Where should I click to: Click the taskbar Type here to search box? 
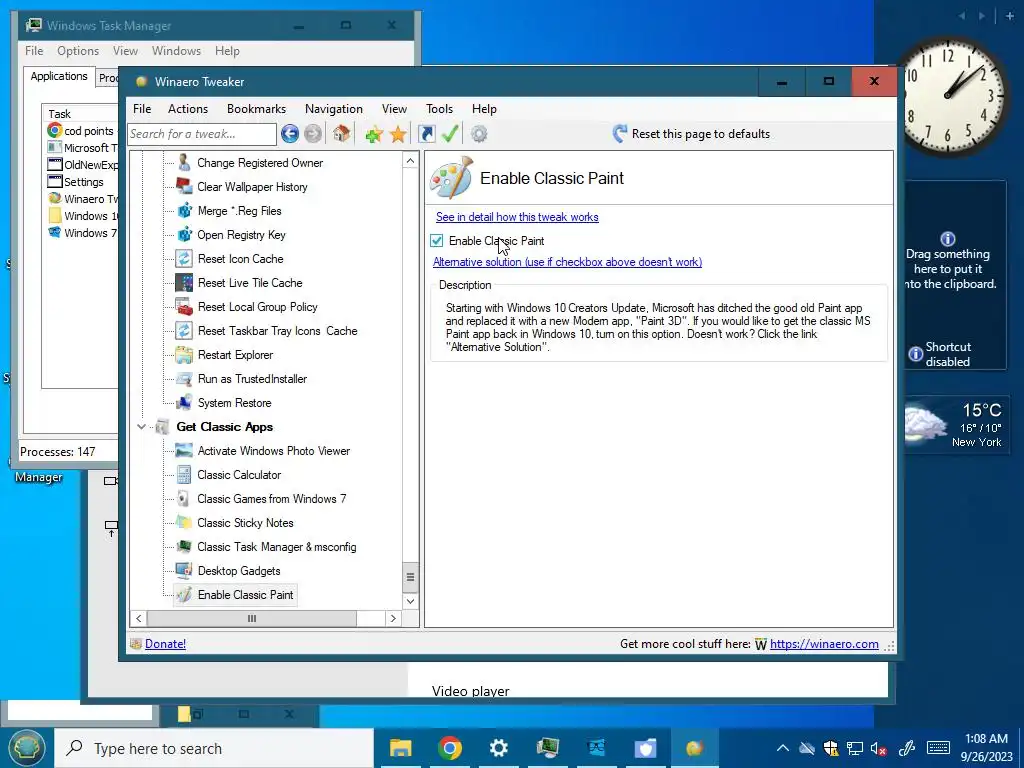point(214,748)
